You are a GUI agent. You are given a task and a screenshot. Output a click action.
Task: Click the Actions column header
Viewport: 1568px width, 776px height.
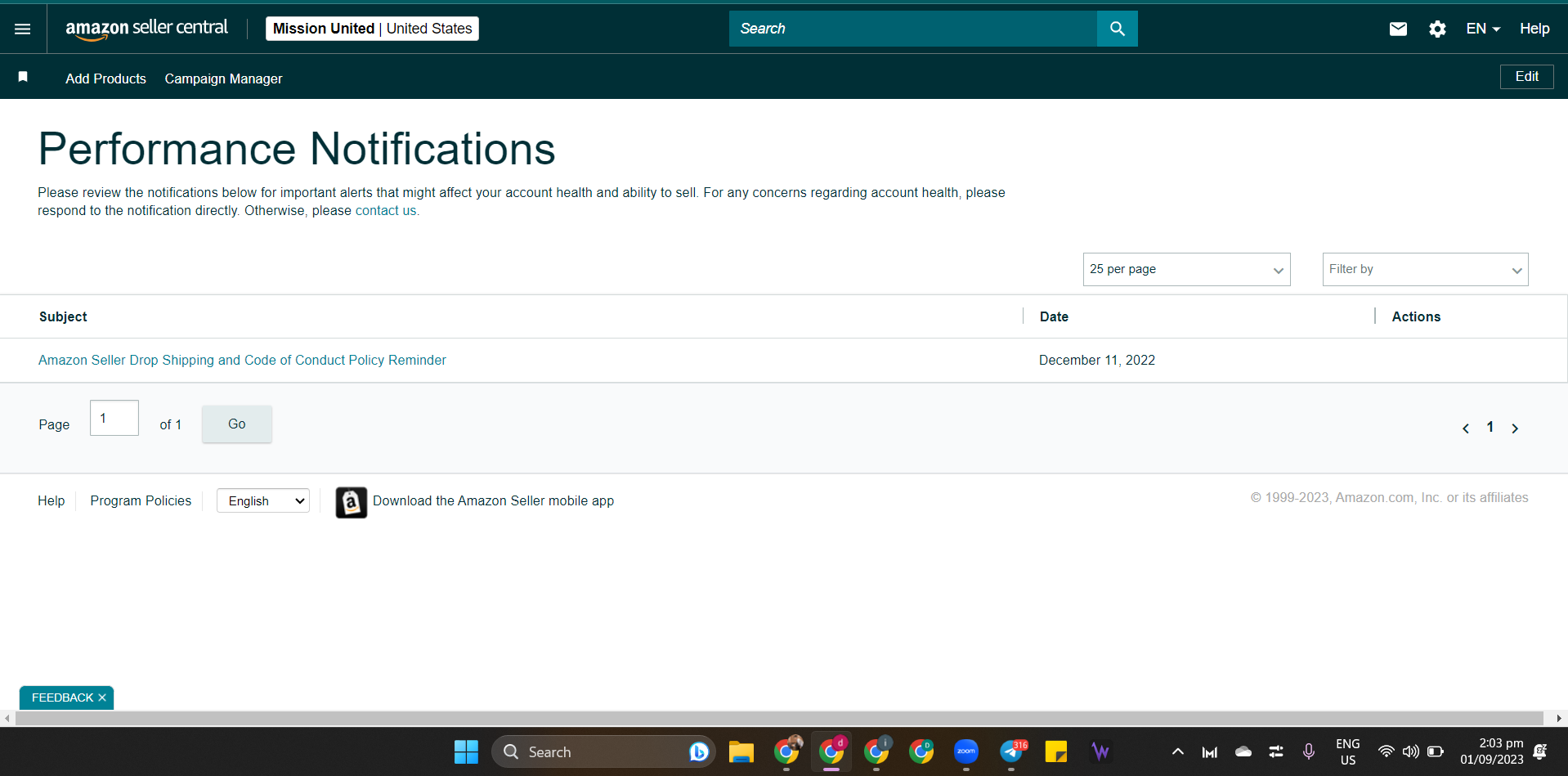pos(1416,317)
